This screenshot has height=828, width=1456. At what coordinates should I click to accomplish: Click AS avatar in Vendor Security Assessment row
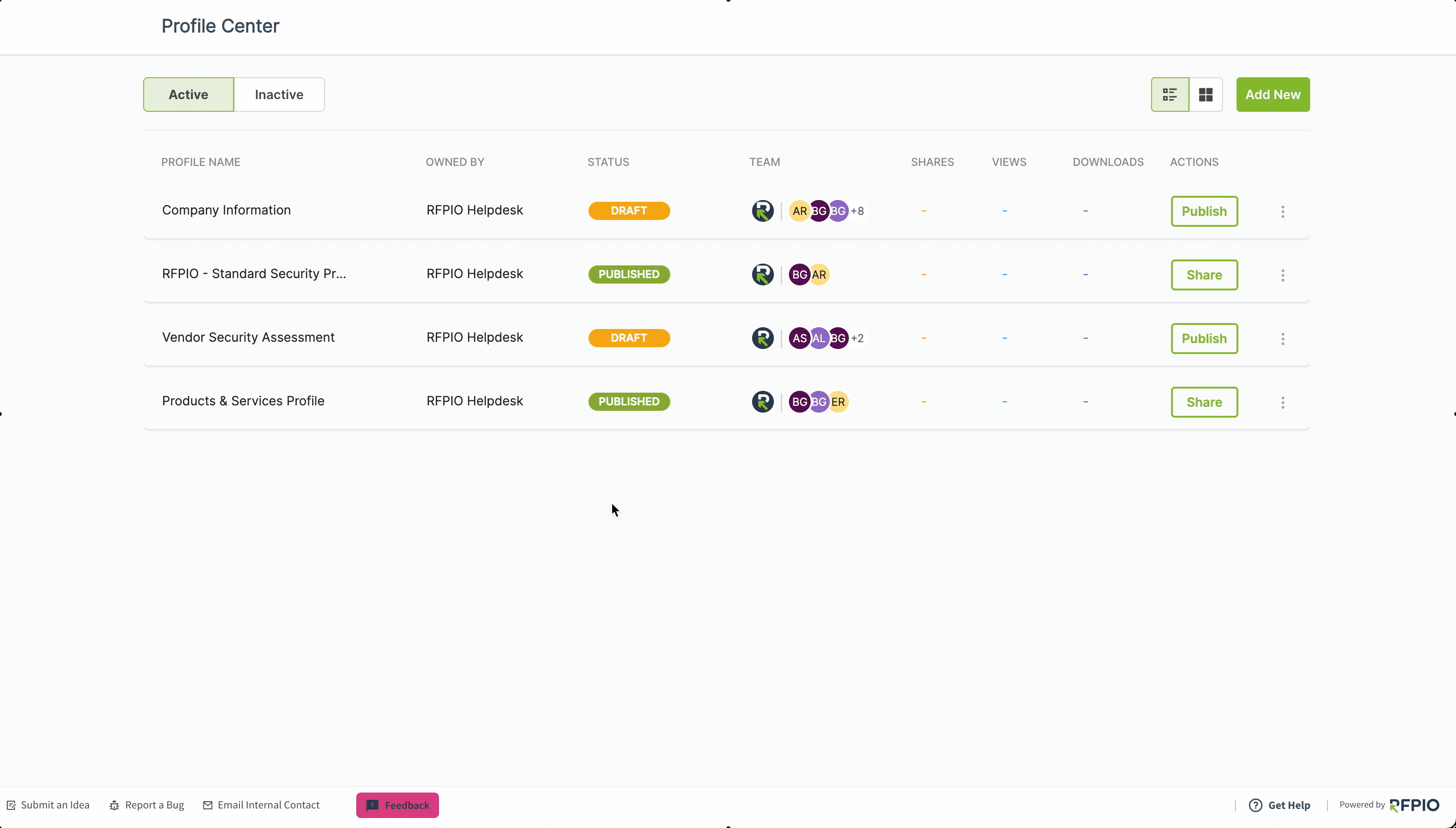[799, 339]
